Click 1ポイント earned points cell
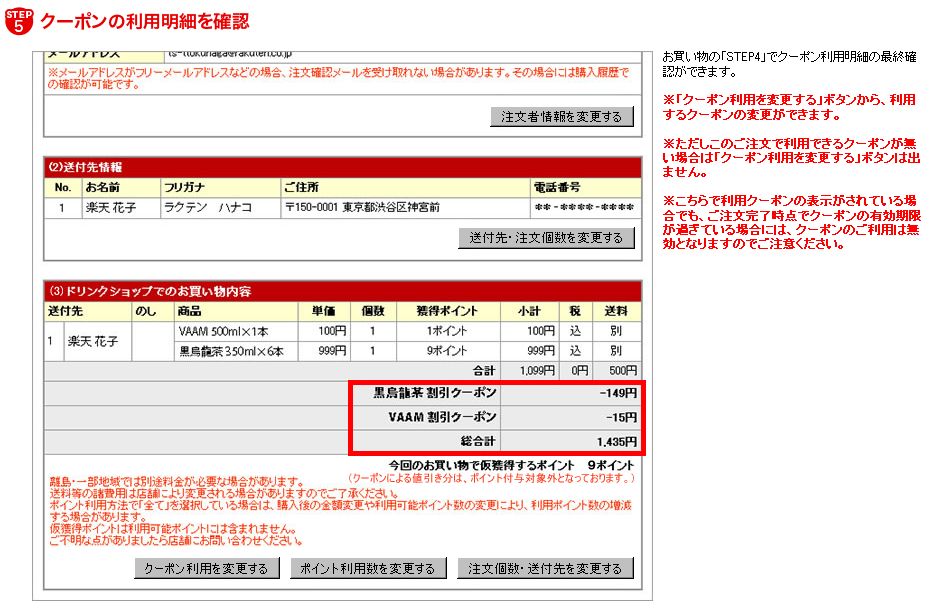 [447, 331]
